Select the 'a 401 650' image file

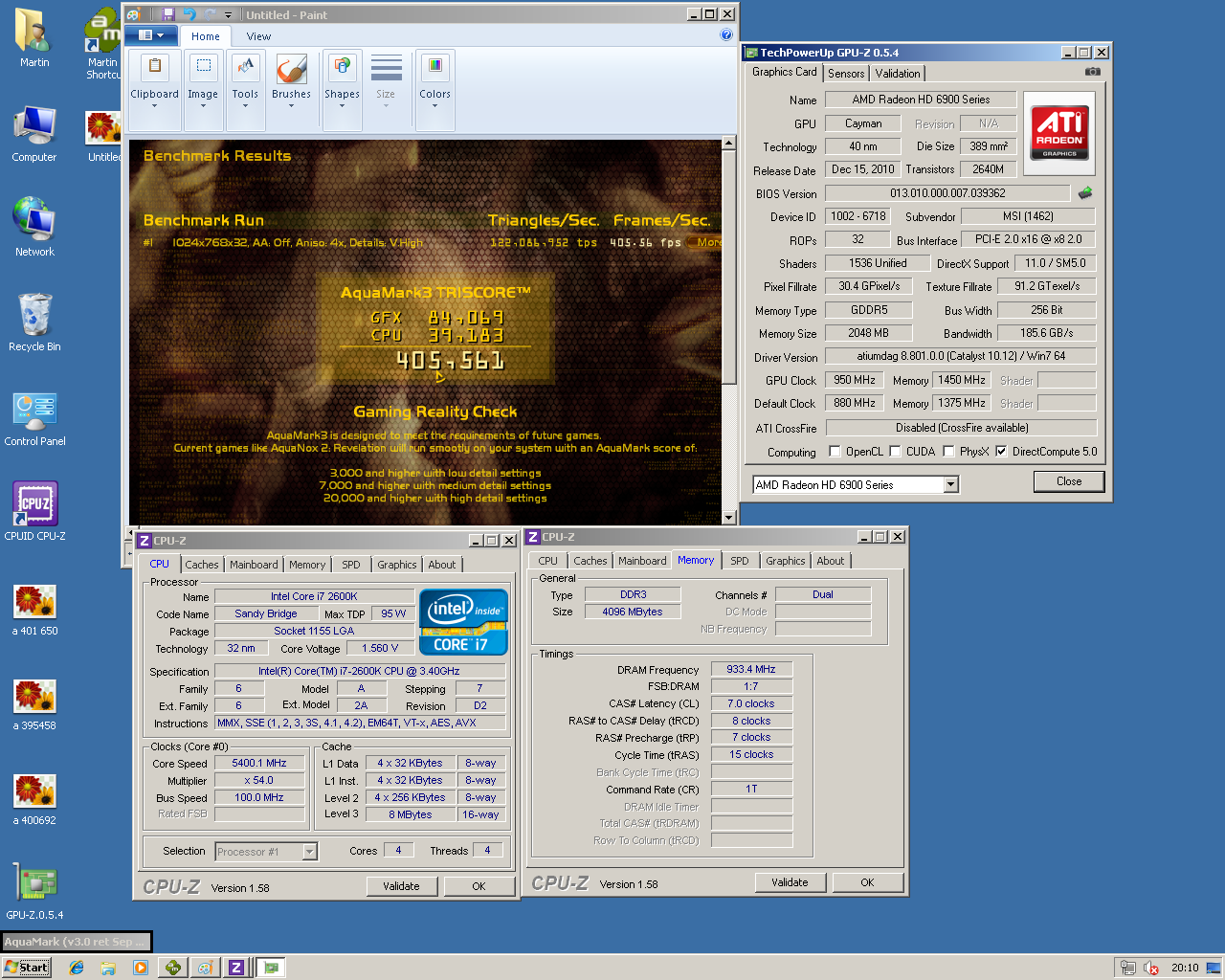point(34,610)
